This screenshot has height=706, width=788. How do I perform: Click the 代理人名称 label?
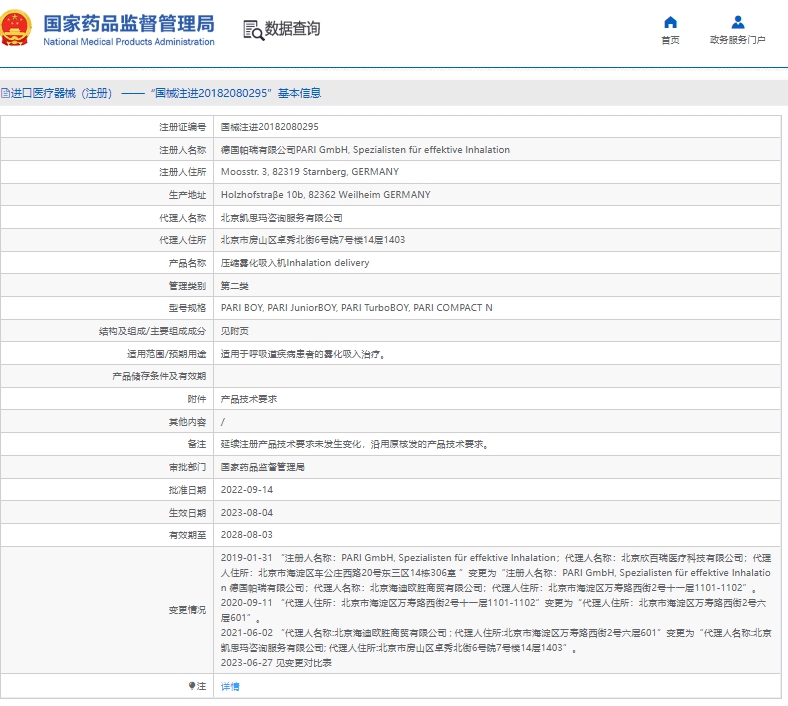click(x=182, y=218)
